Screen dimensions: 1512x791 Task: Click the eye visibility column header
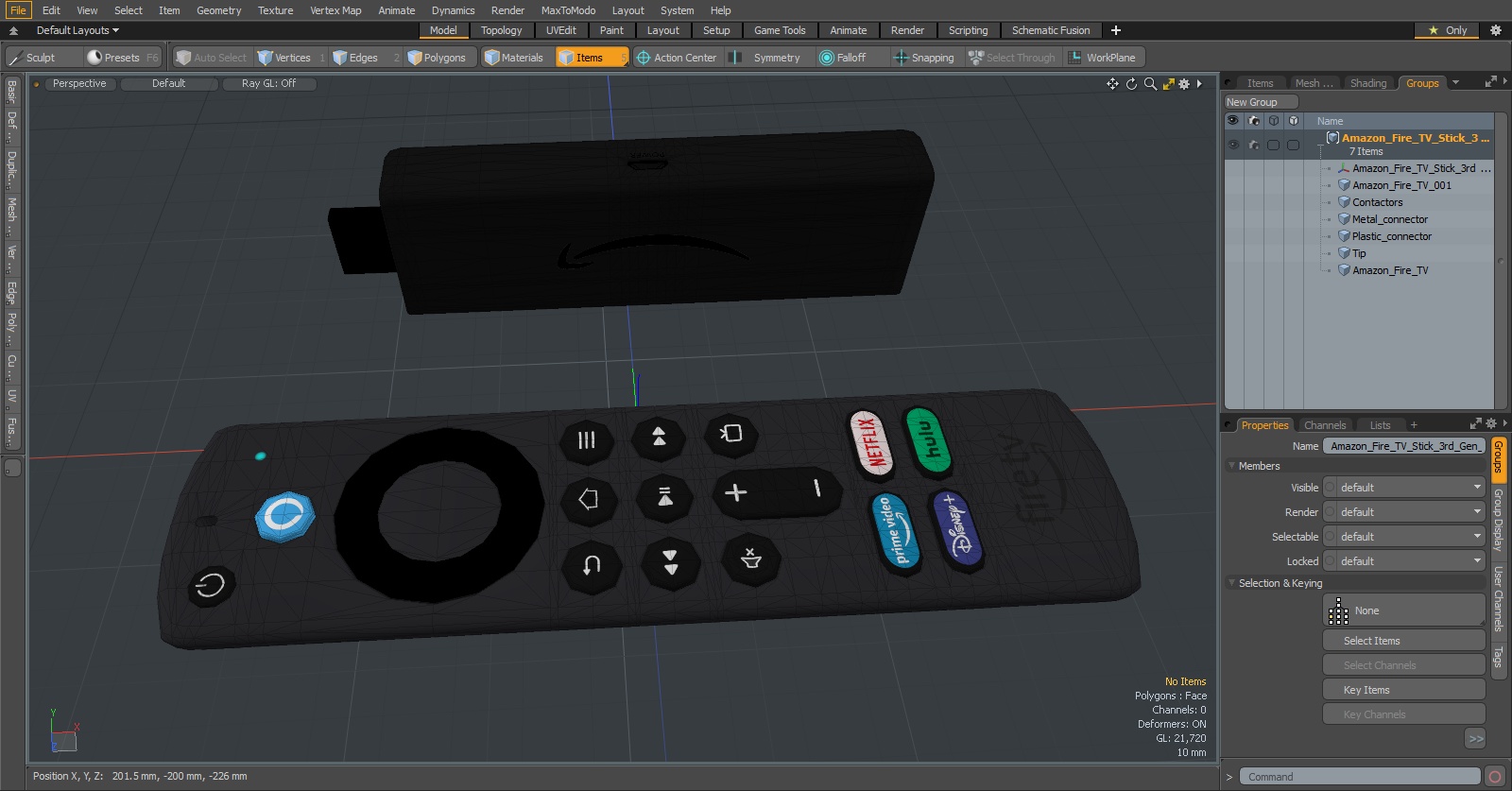click(x=1233, y=121)
